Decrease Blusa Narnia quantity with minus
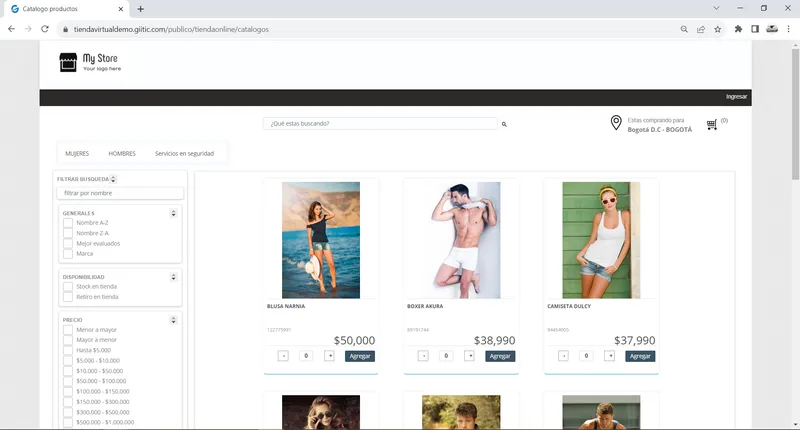The width and height of the screenshot is (800, 430). (283, 356)
